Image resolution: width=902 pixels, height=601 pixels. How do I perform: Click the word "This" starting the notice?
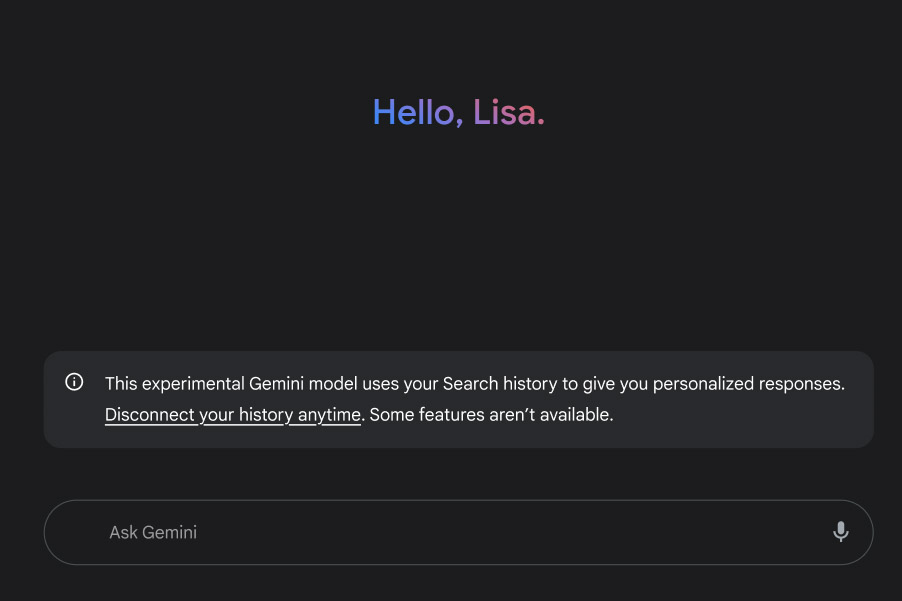click(x=121, y=384)
